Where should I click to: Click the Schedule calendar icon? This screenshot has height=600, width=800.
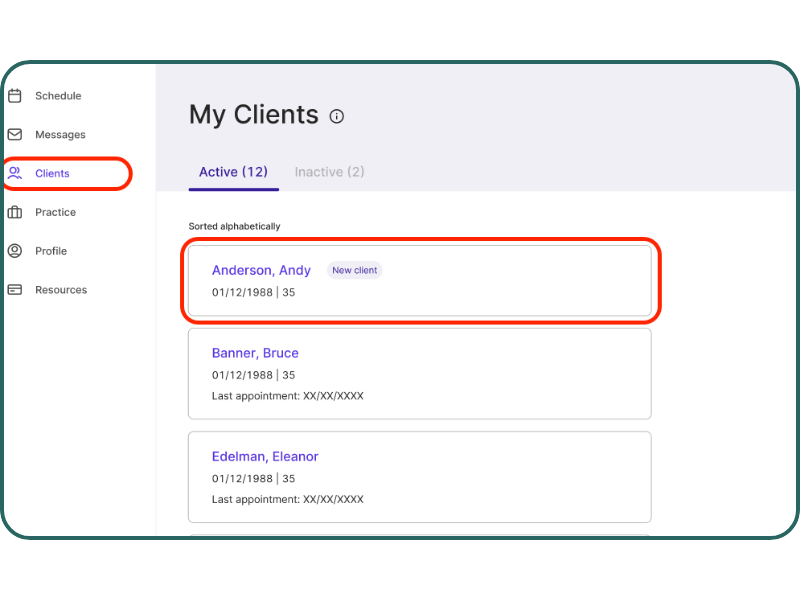[x=15, y=95]
